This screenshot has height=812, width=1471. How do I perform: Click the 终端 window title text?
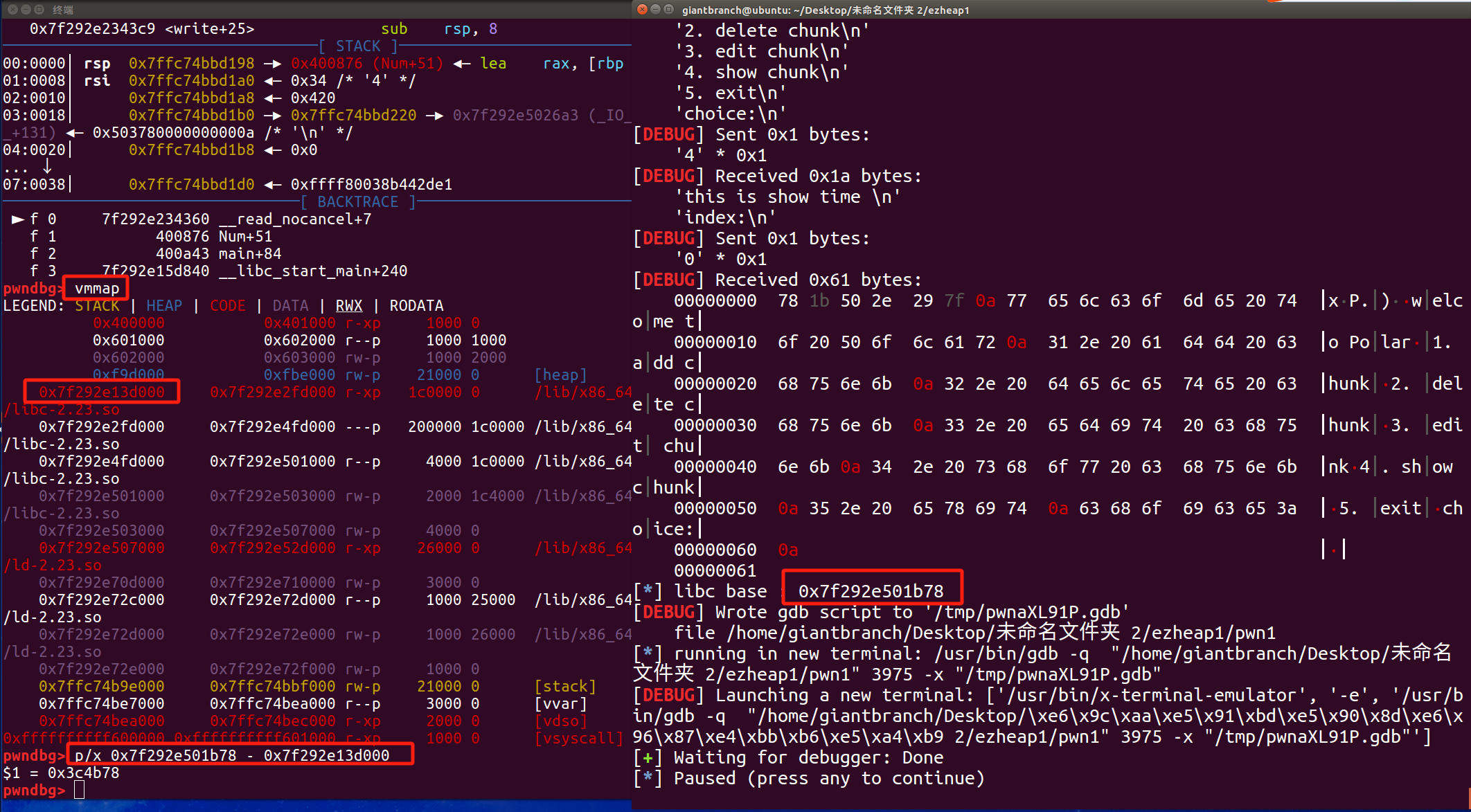[x=62, y=10]
